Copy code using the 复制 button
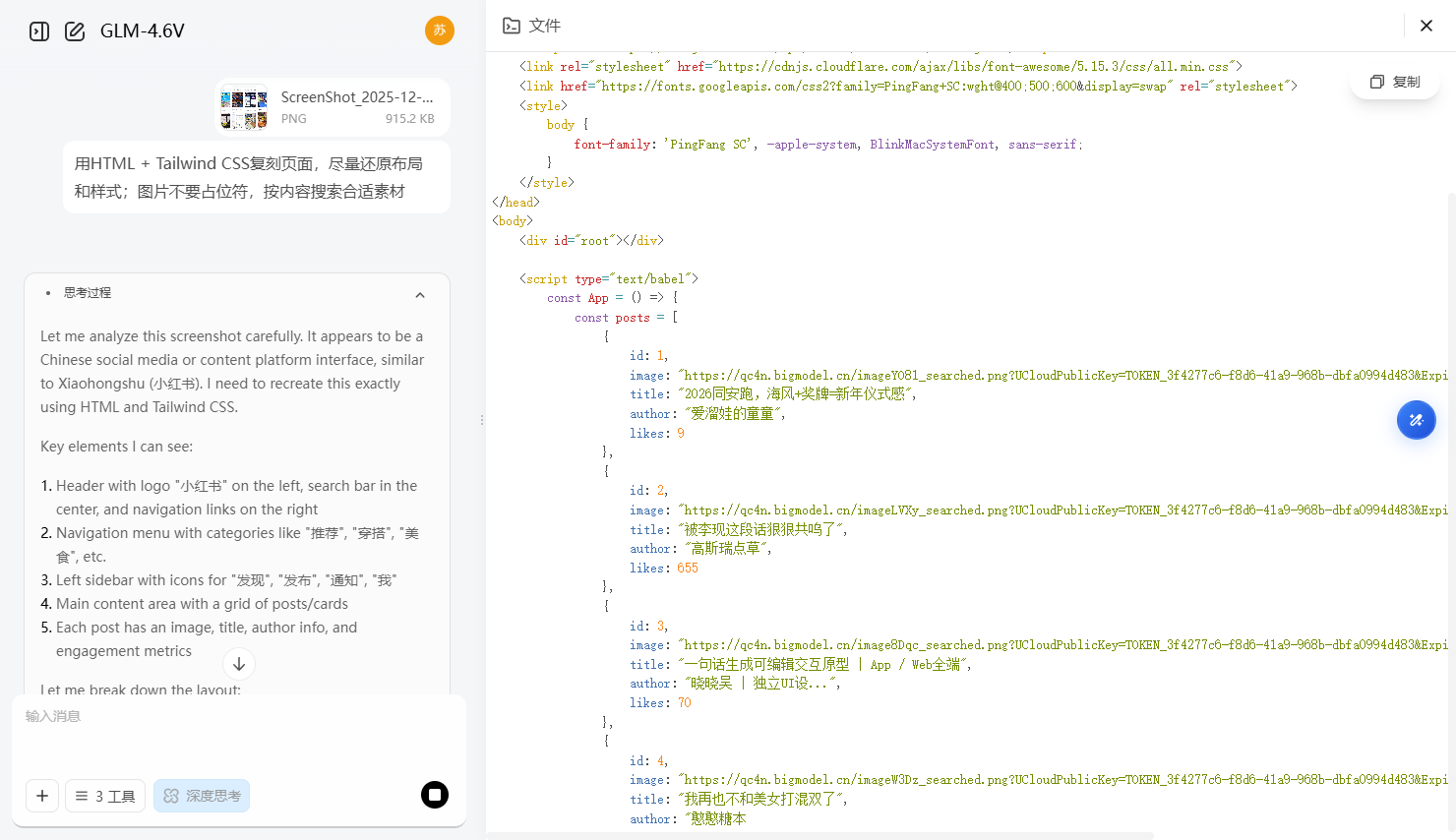1456x840 pixels. point(1395,82)
